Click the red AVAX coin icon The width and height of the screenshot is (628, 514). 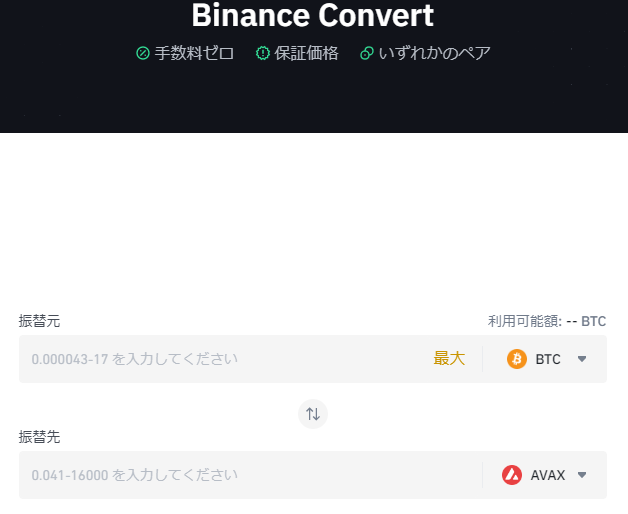click(x=512, y=475)
